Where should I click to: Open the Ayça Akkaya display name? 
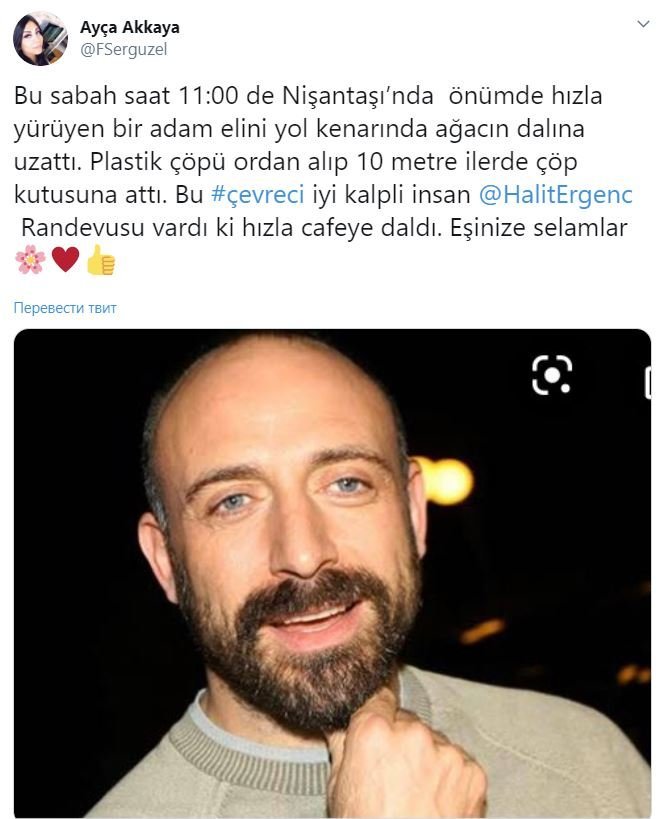point(130,27)
